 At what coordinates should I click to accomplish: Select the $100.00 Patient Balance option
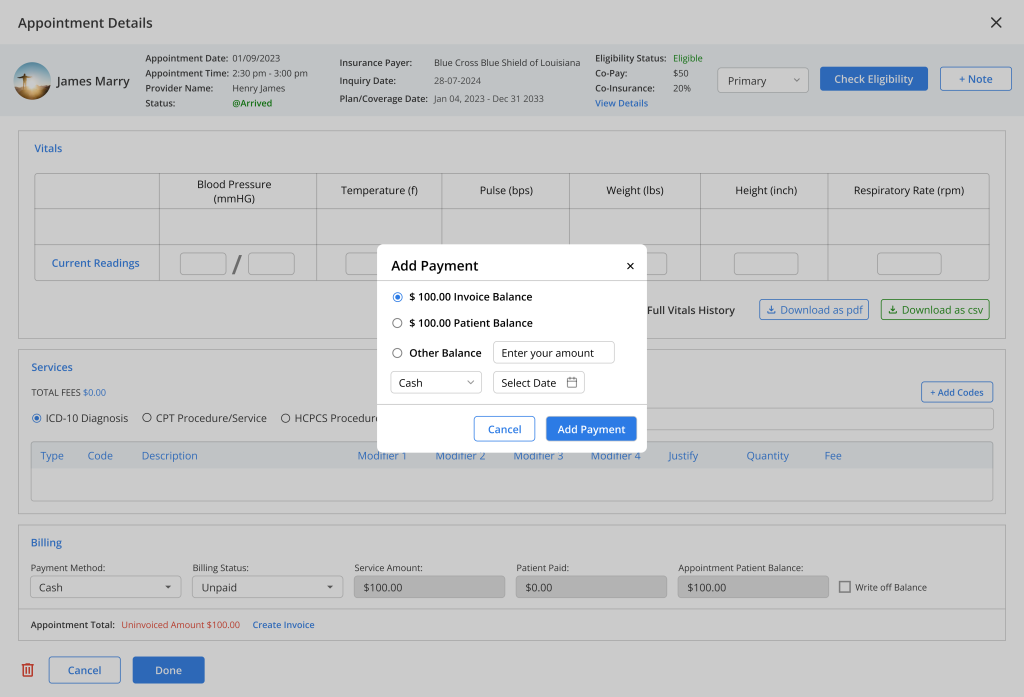click(398, 323)
